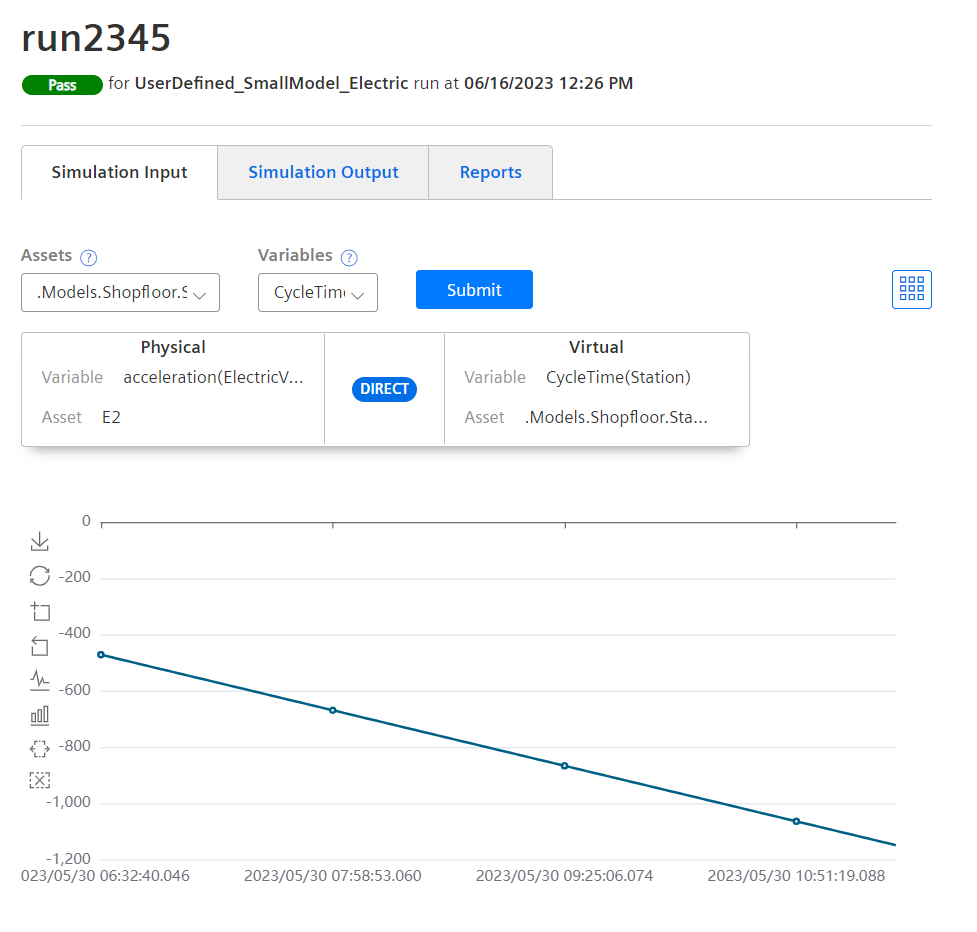Viewport: 977px width, 932px height.
Task: Click the Virtual variable CycleTime(Station) text
Action: [618, 378]
